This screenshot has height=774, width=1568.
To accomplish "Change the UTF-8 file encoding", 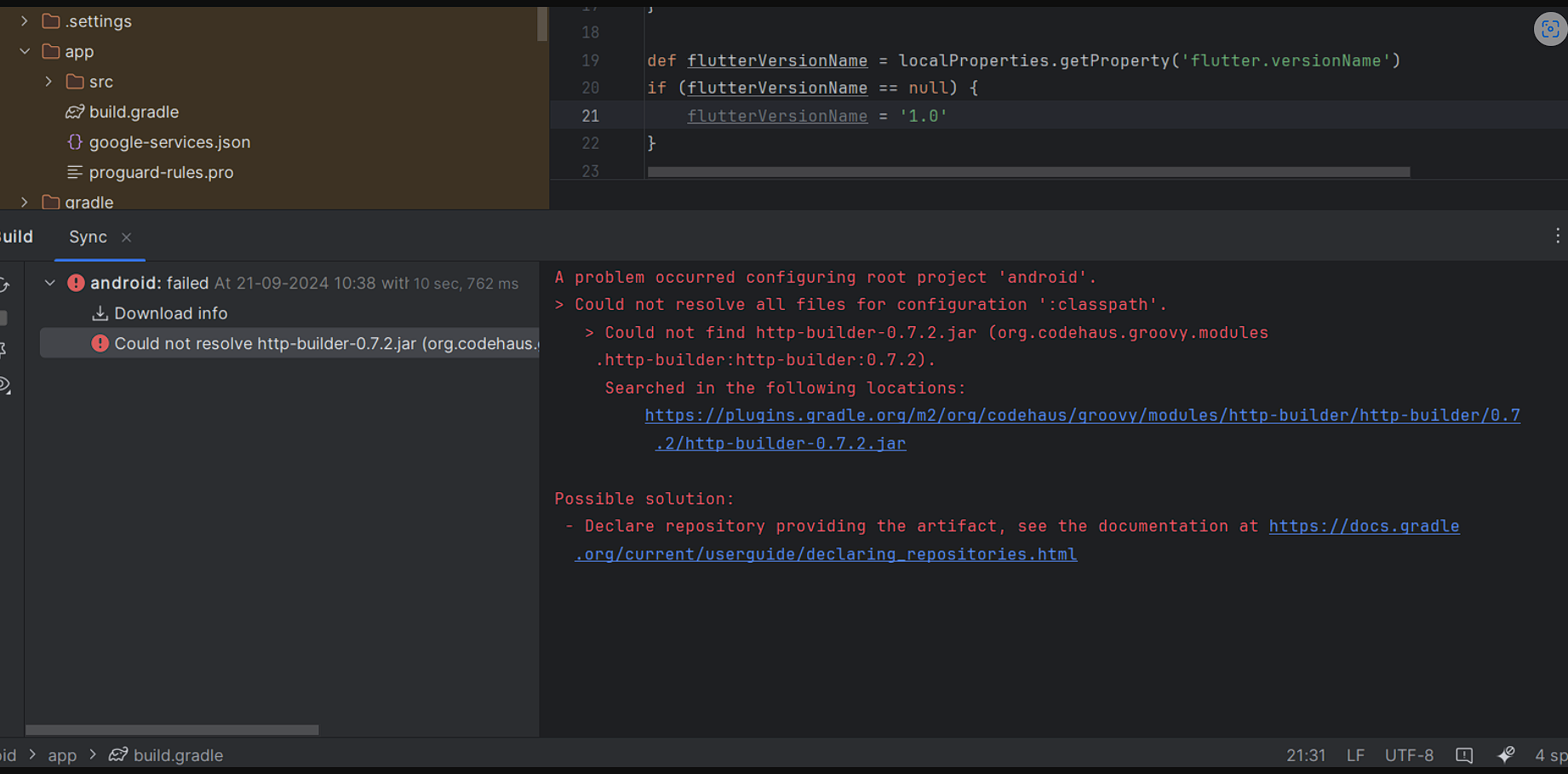I will point(1409,755).
